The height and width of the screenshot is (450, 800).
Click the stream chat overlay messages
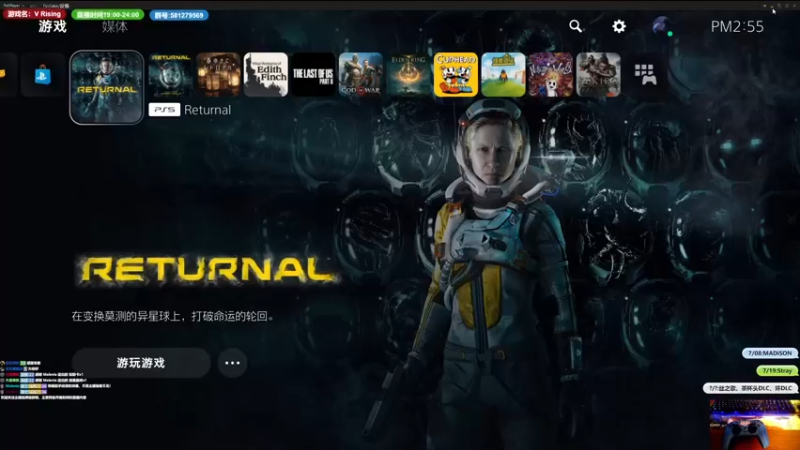(x=55, y=380)
